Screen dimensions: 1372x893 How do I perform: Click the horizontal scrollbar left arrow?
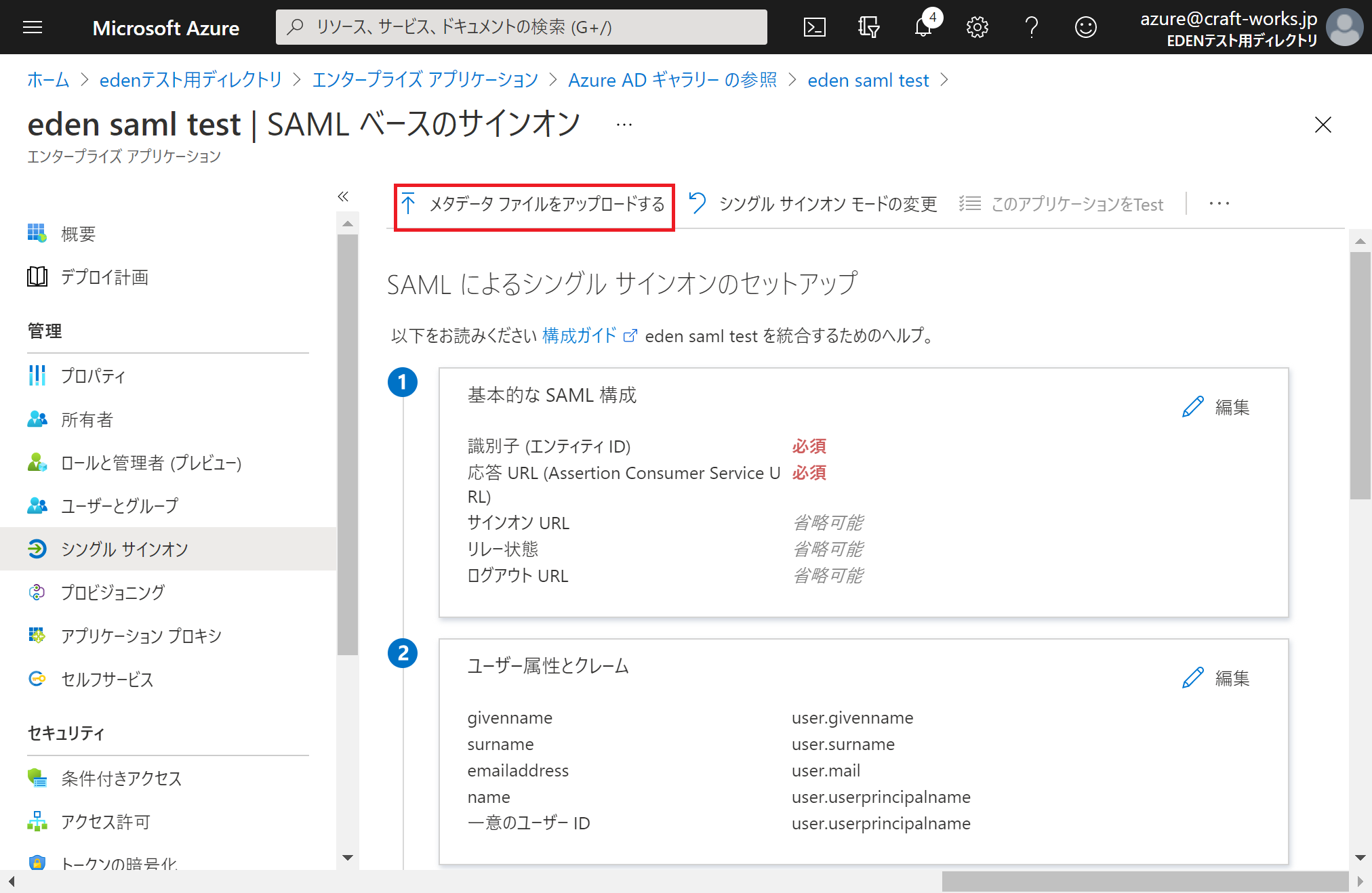11,881
